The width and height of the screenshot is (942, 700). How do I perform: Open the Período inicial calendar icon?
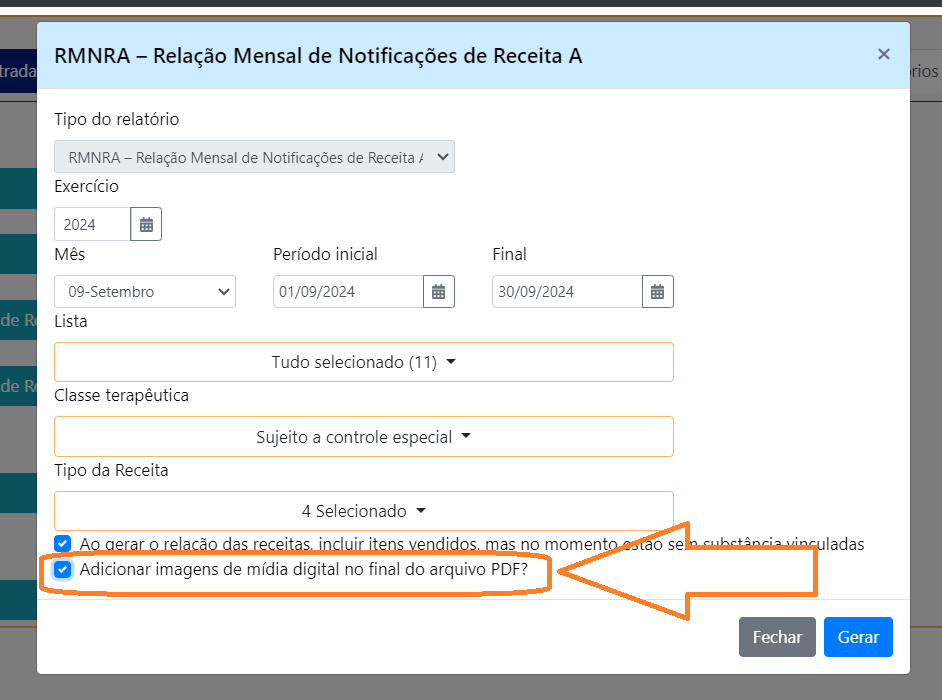click(x=438, y=292)
